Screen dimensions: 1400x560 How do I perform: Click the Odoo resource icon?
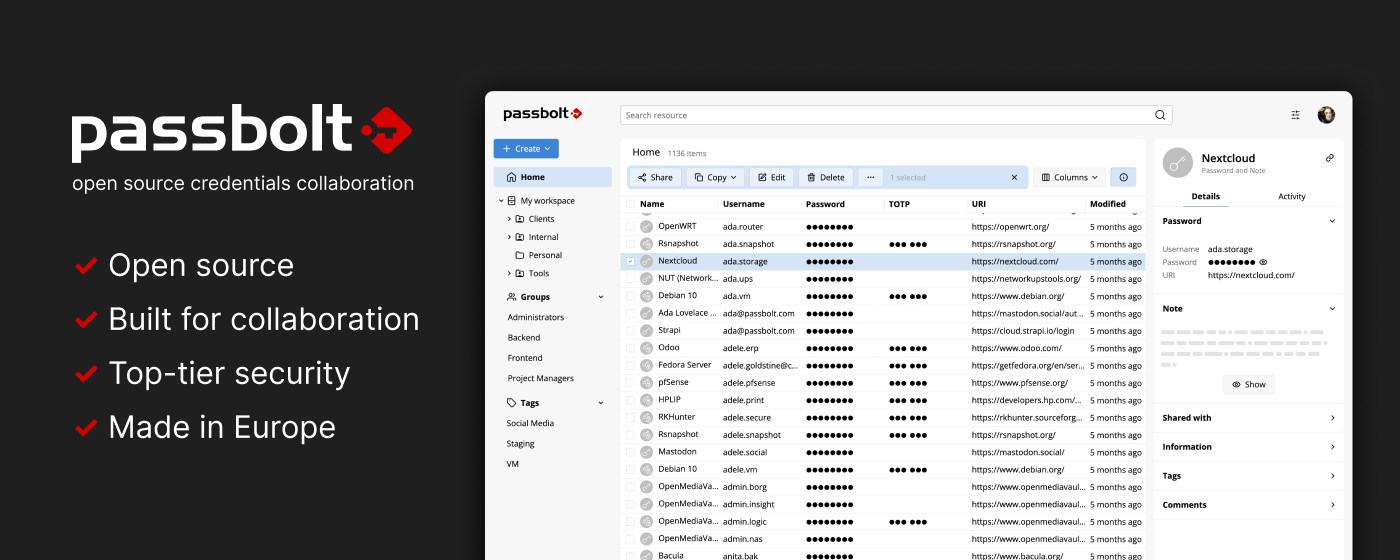(646, 348)
